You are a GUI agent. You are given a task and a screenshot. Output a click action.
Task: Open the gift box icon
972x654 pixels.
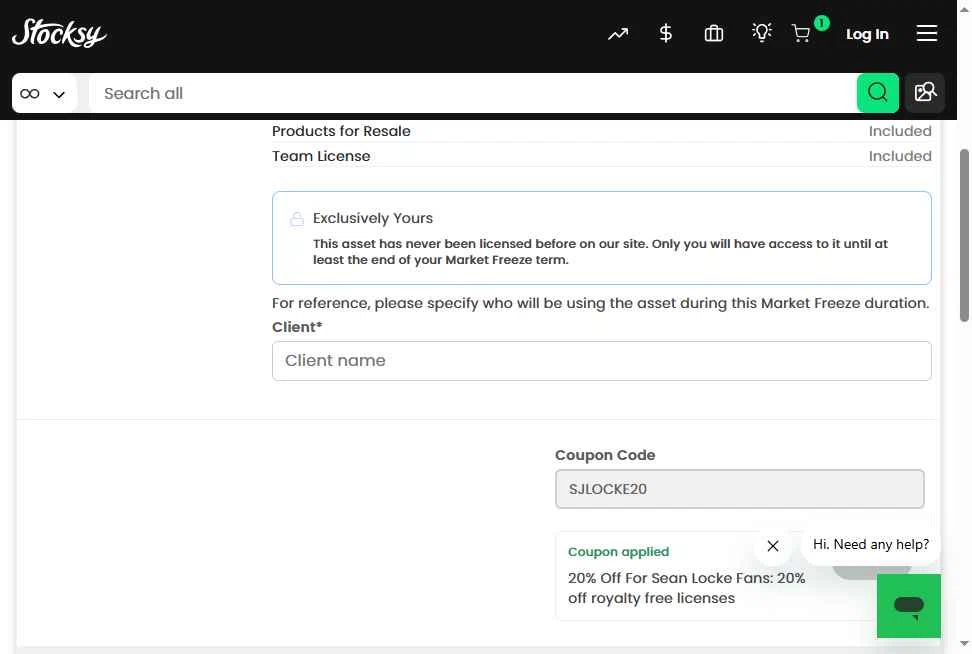(x=714, y=33)
